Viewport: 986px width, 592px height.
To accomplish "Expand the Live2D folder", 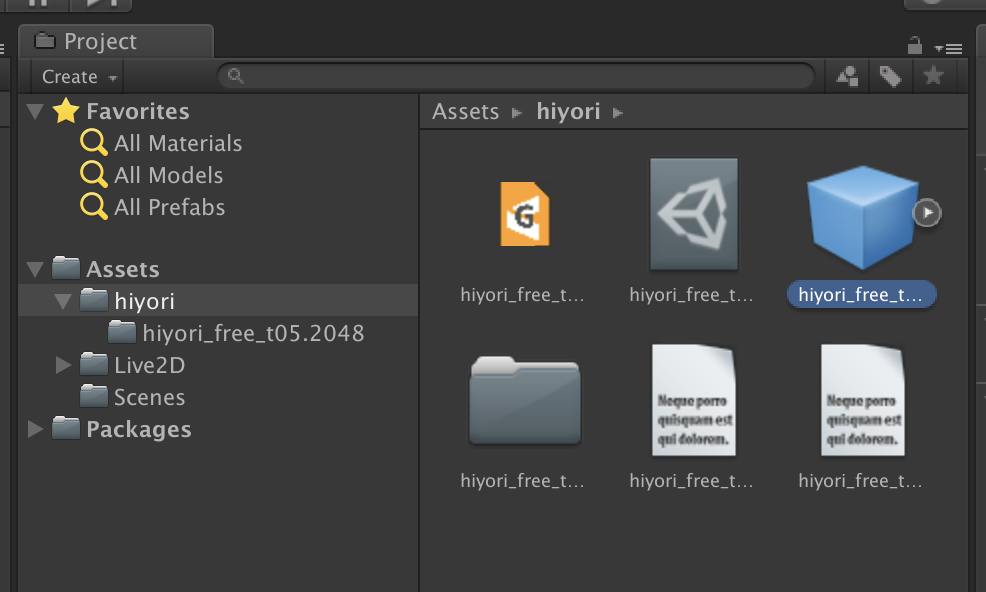I will pyautogui.click(x=64, y=365).
